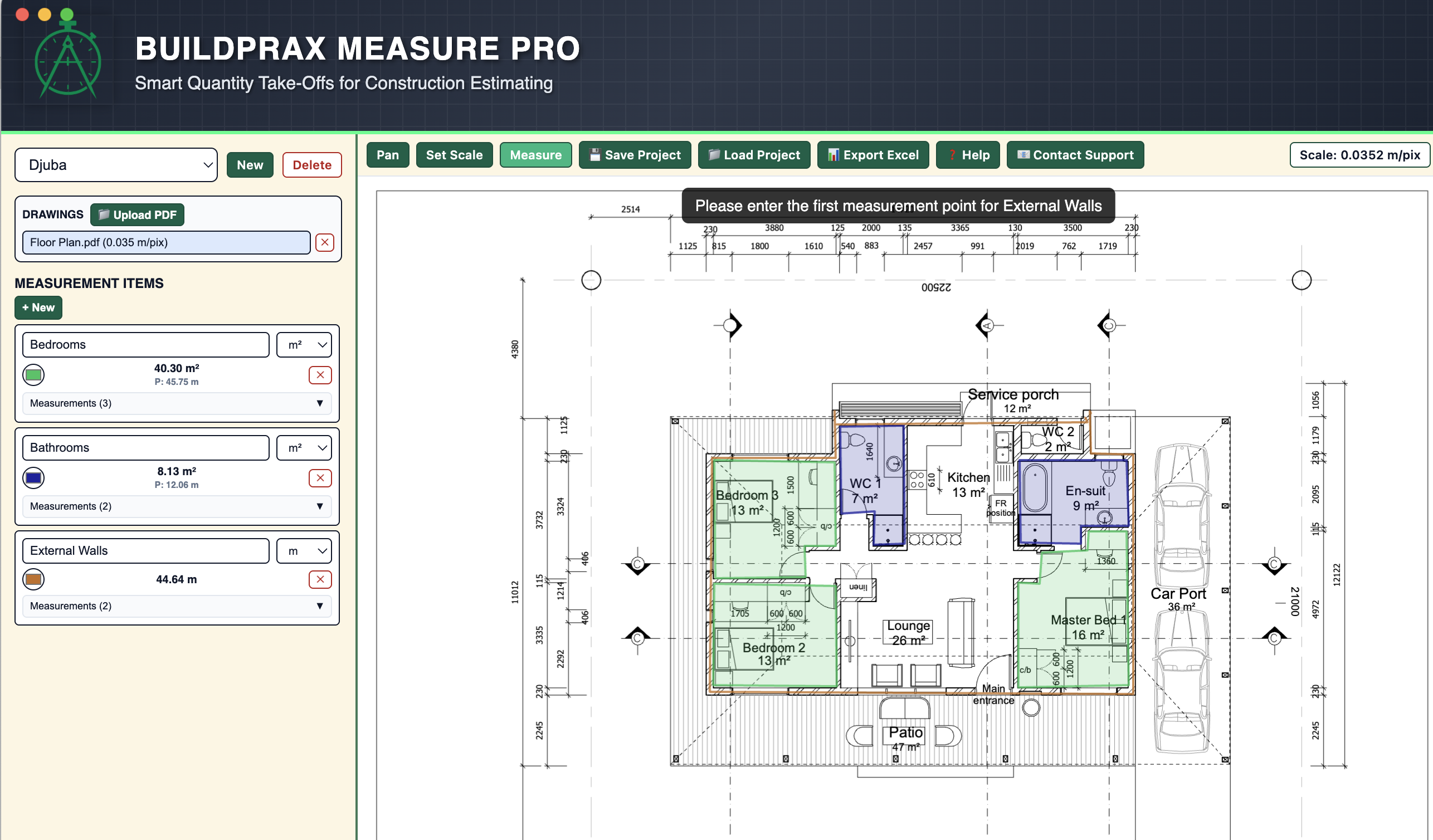The image size is (1433, 840).
Task: Expand Measurements list for Bedrooms
Action: (176, 403)
